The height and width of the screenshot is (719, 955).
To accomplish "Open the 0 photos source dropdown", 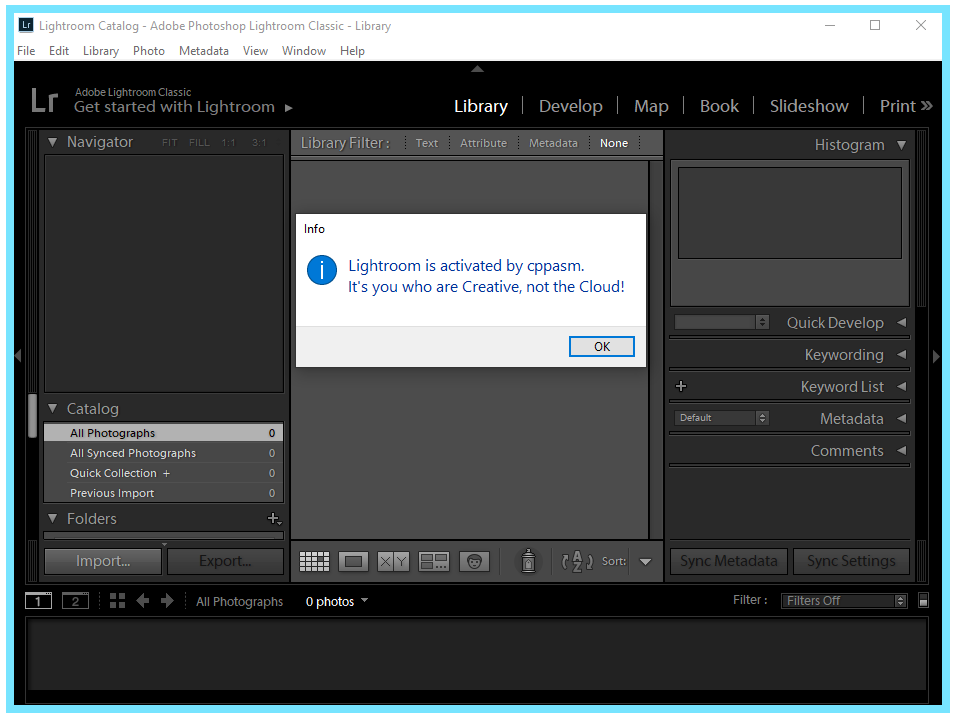I will coord(337,602).
